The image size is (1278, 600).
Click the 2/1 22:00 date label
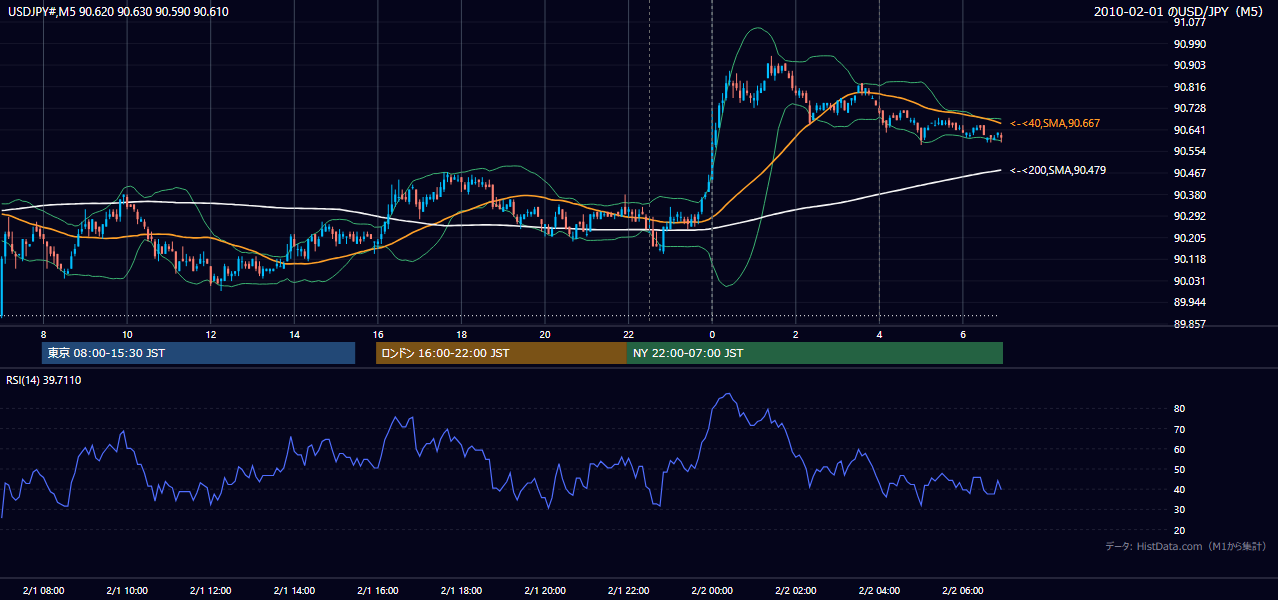(628, 590)
